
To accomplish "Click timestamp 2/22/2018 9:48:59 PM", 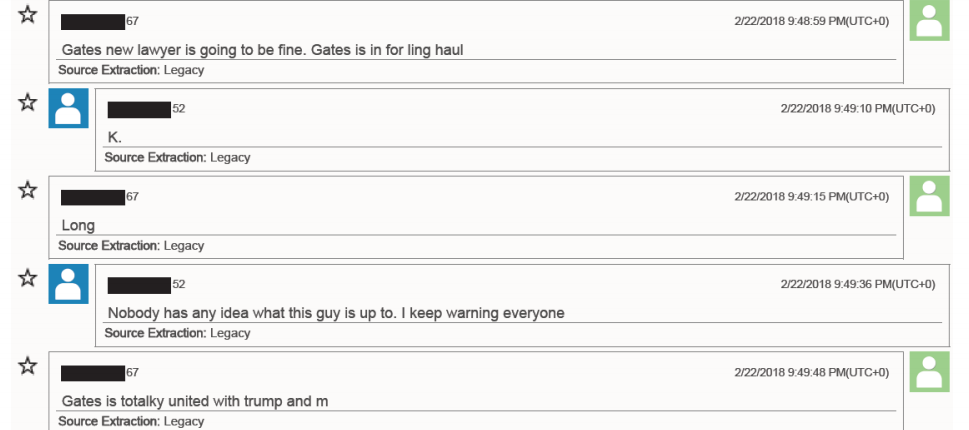I will 811,21.
